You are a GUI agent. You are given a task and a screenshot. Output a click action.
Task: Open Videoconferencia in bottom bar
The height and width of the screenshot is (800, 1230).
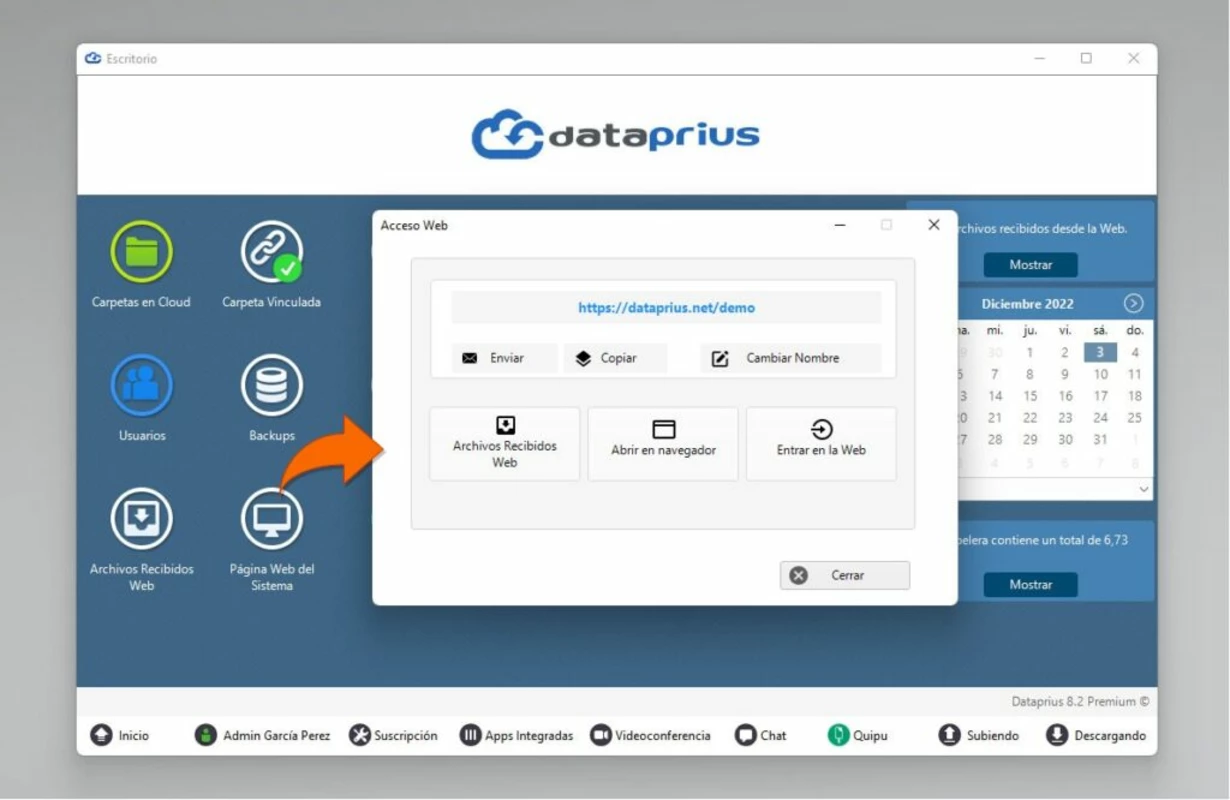tap(650, 735)
